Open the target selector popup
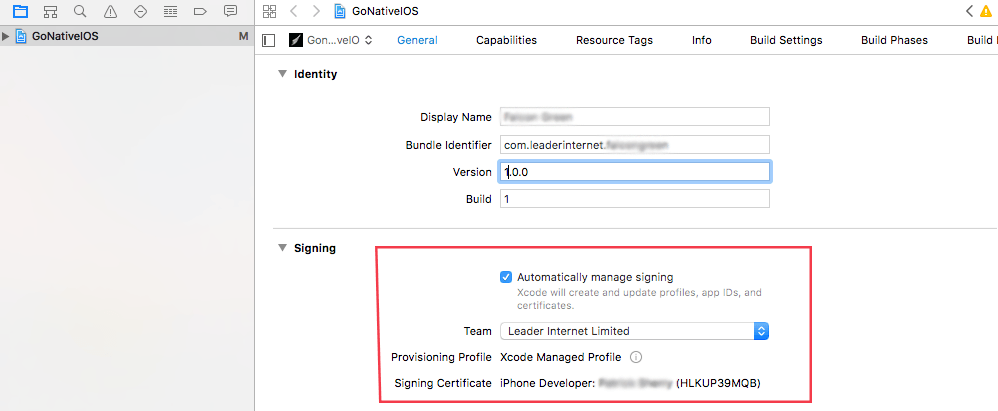998x411 pixels. click(x=331, y=40)
